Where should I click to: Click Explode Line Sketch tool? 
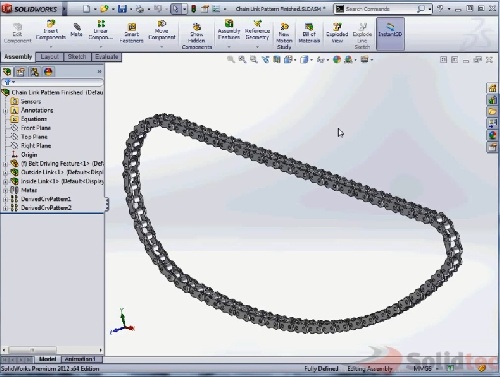tap(362, 36)
